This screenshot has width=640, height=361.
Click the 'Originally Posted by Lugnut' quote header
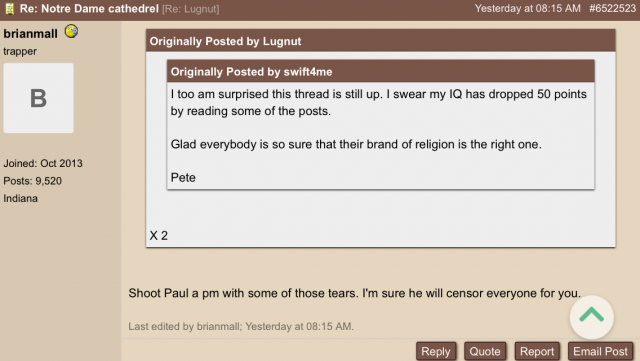pos(381,41)
